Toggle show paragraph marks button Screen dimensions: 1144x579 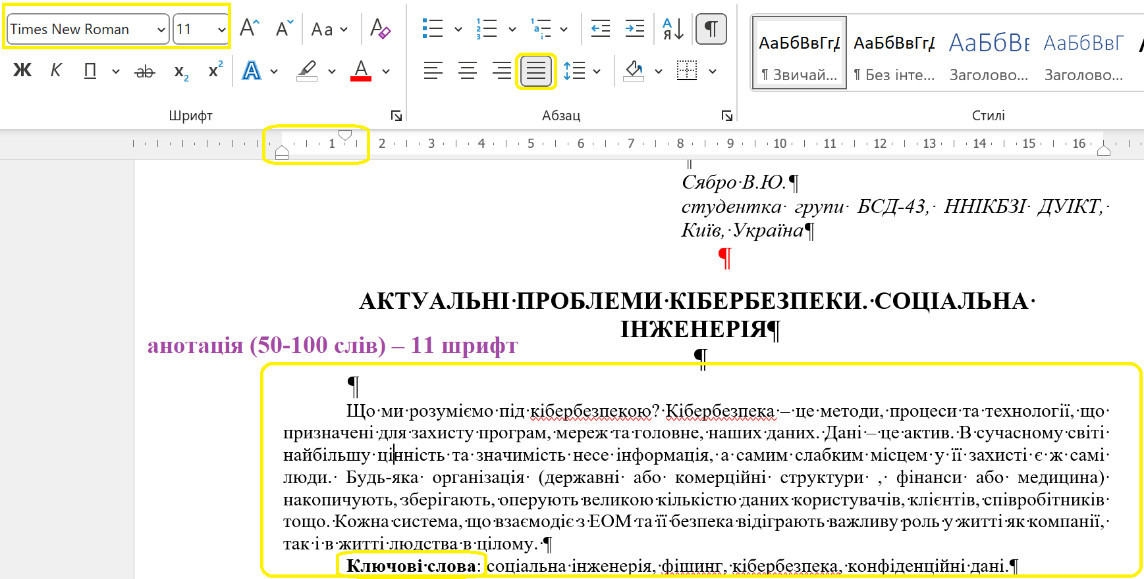pyautogui.click(x=710, y=29)
